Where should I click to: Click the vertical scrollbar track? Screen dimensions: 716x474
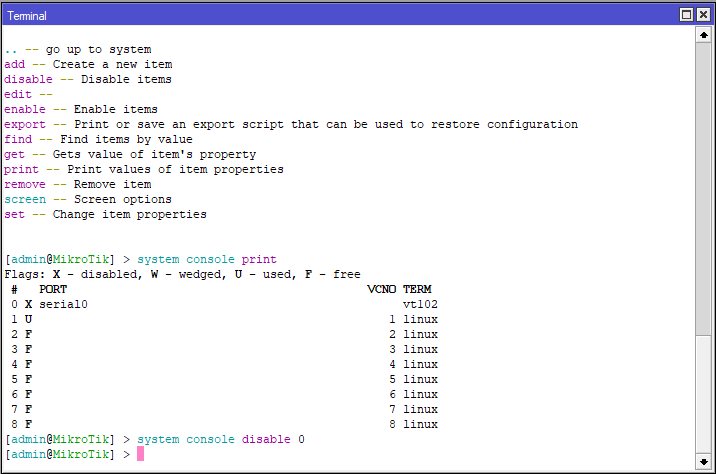pyautogui.click(x=704, y=250)
